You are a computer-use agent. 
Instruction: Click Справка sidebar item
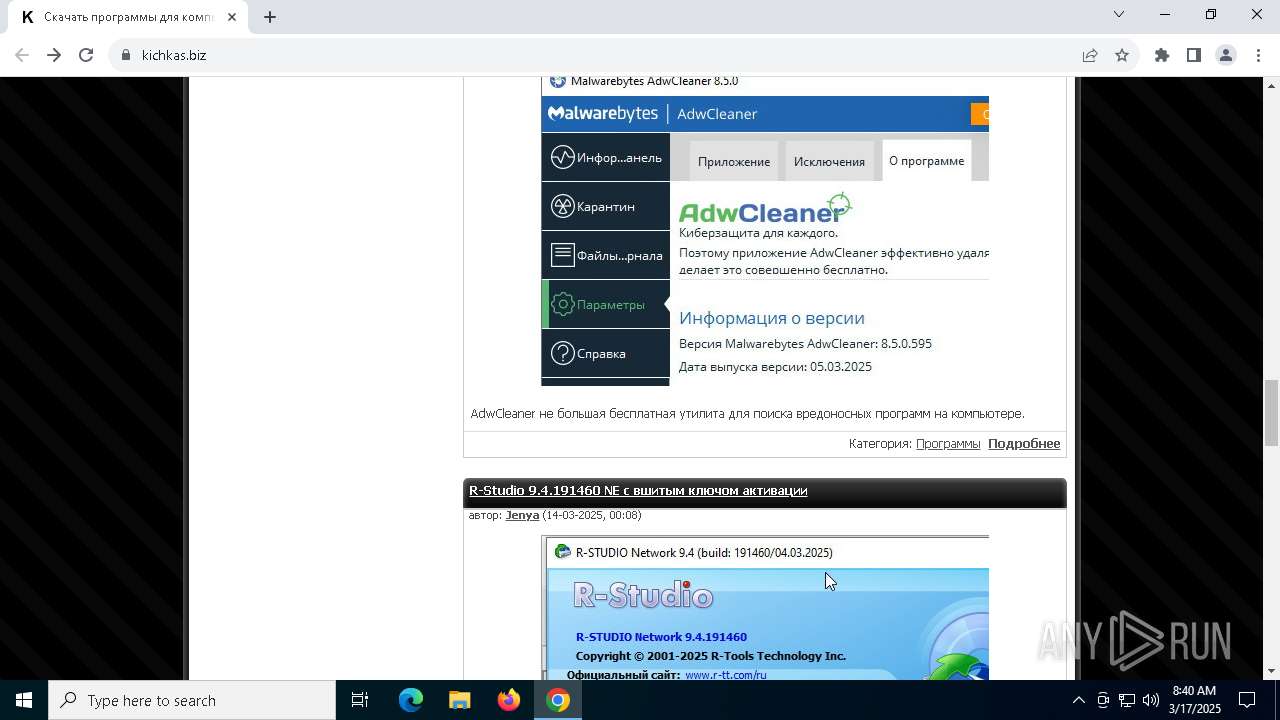tap(606, 353)
